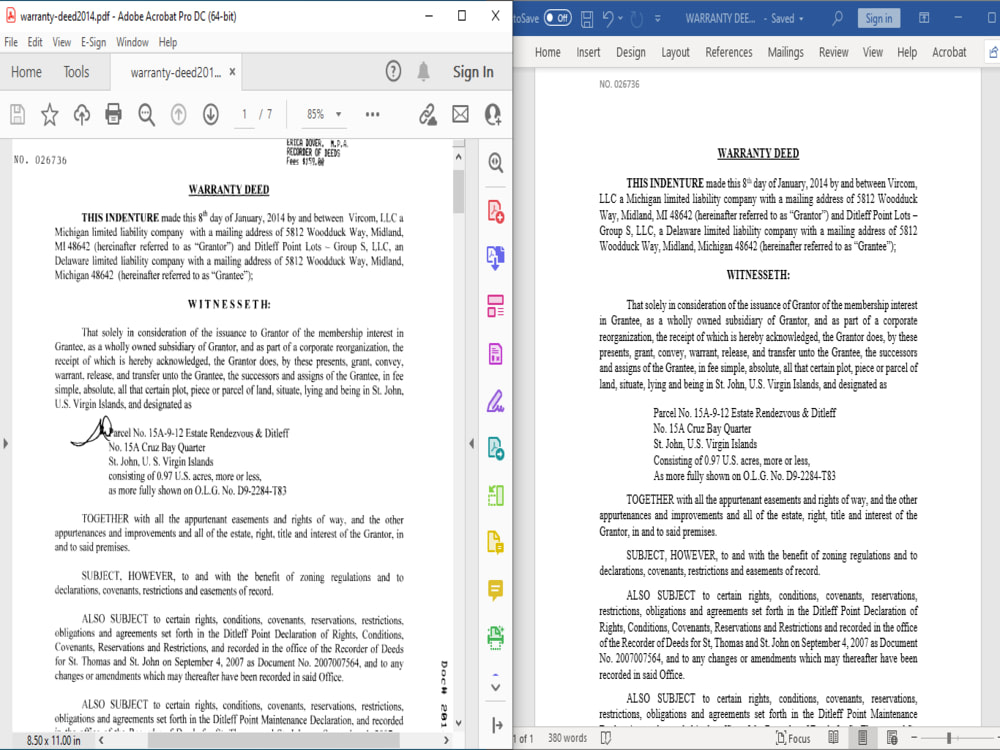1000x750 pixels.
Task: Switch to Acrobat Tools view
Action: tap(76, 72)
